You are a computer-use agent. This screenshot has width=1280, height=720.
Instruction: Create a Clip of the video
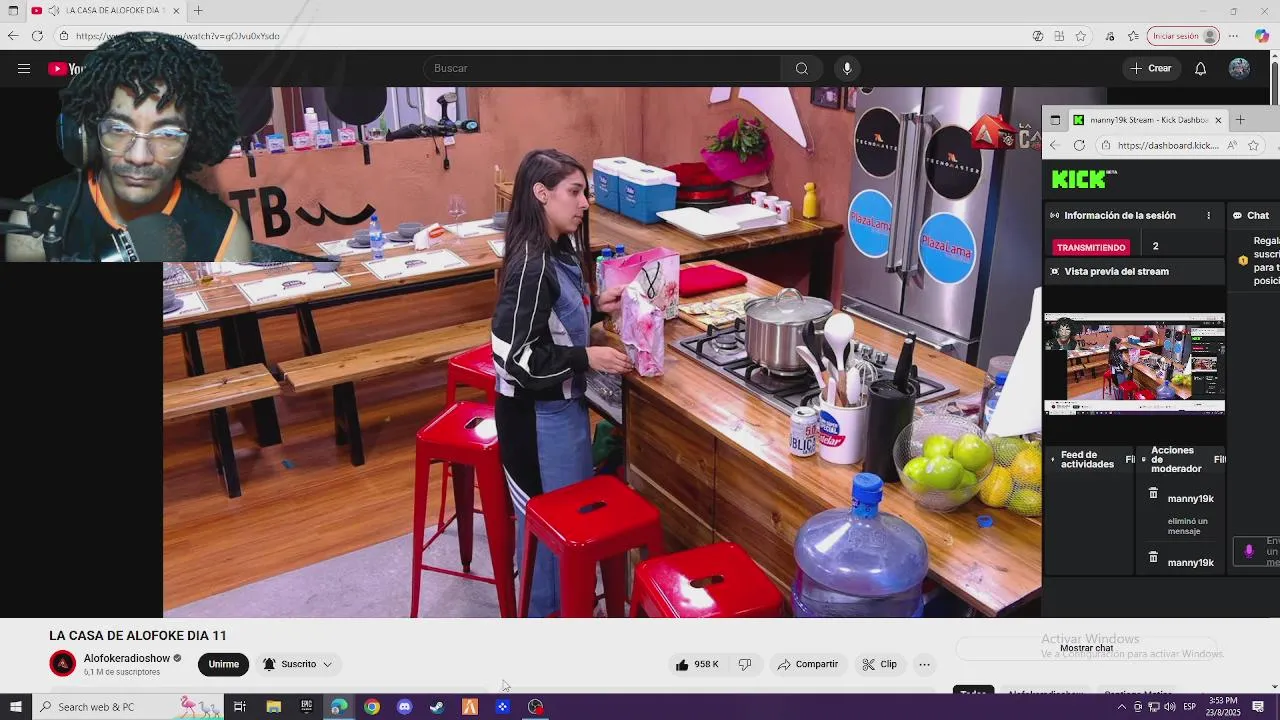pyautogui.click(x=880, y=664)
